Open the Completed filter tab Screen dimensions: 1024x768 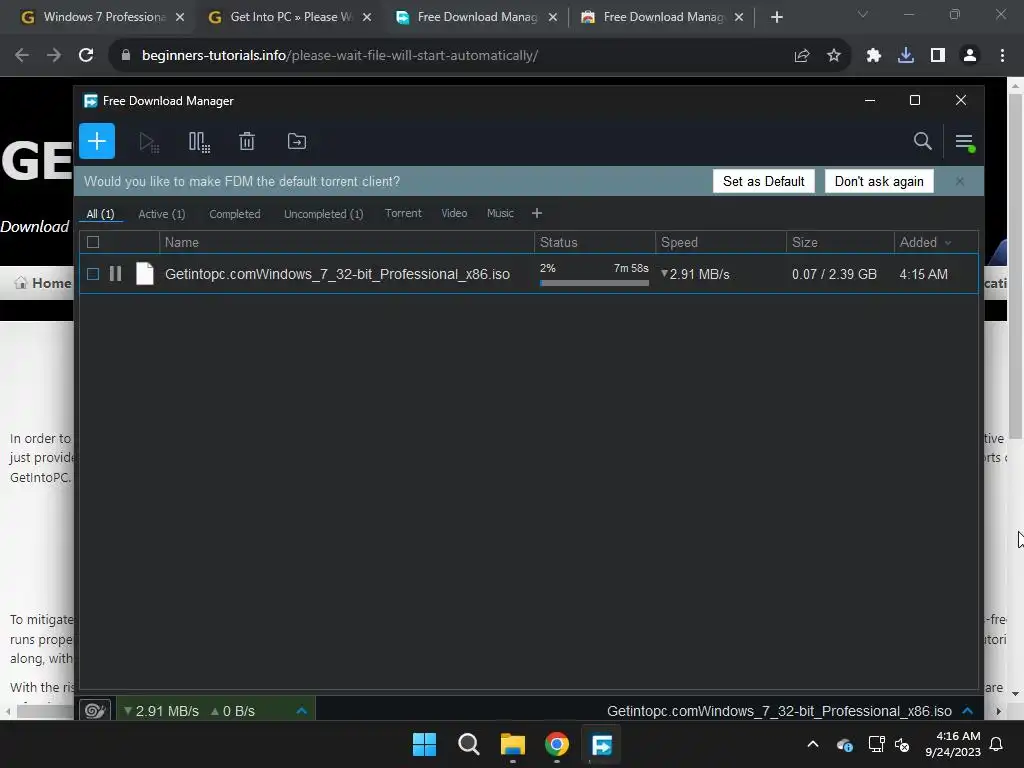(x=234, y=214)
